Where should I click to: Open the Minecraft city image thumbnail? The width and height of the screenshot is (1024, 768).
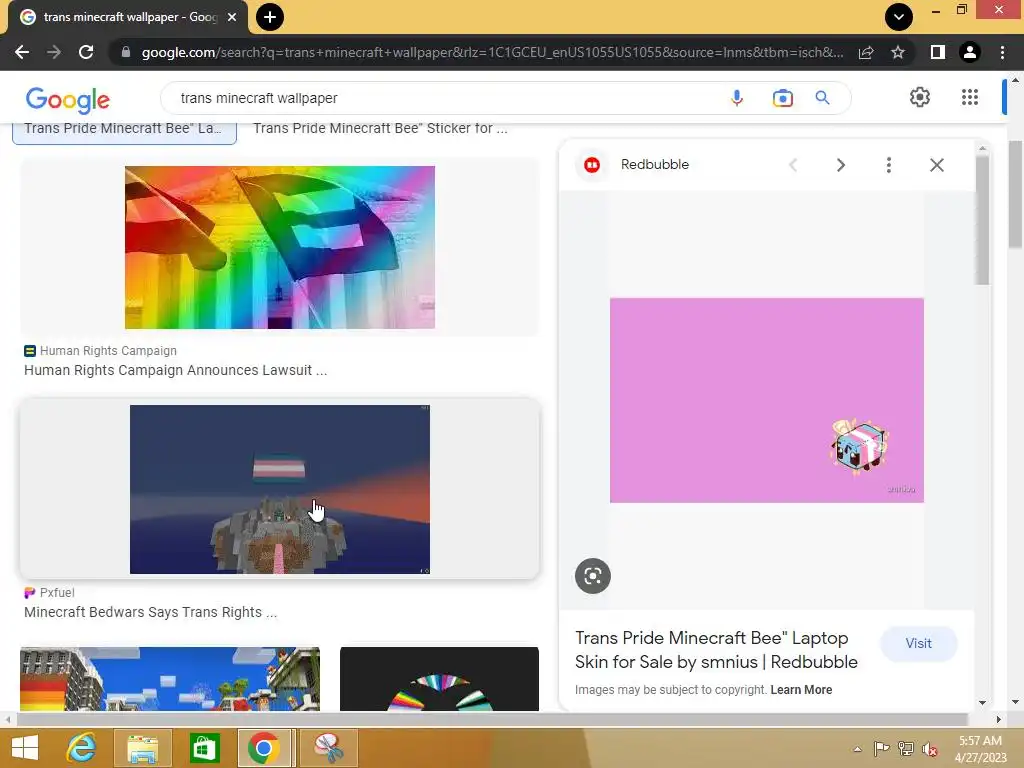click(x=170, y=679)
